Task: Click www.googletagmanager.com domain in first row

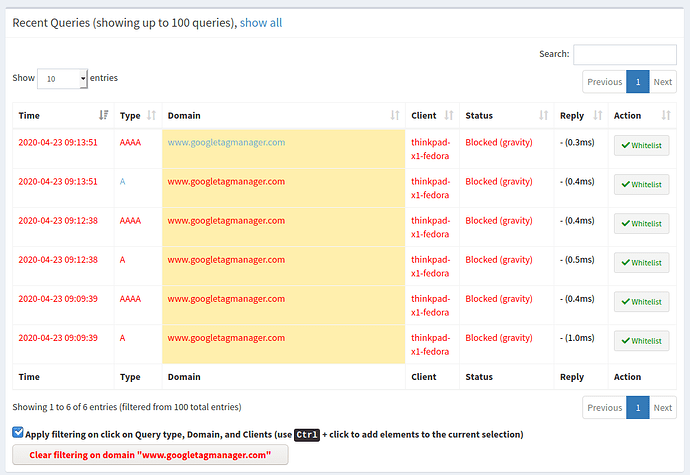Action: click(x=226, y=142)
